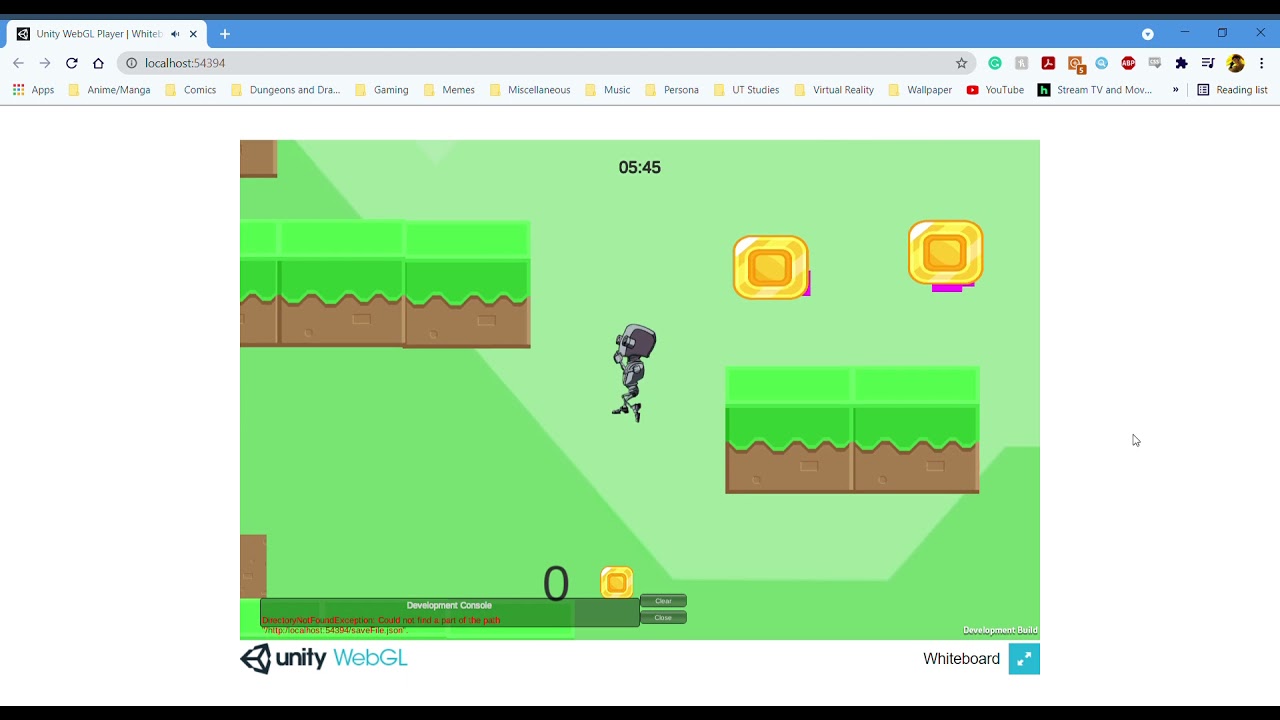Open the blue magnifier search extension
Screen dimensions: 1280x720
point(1102,63)
